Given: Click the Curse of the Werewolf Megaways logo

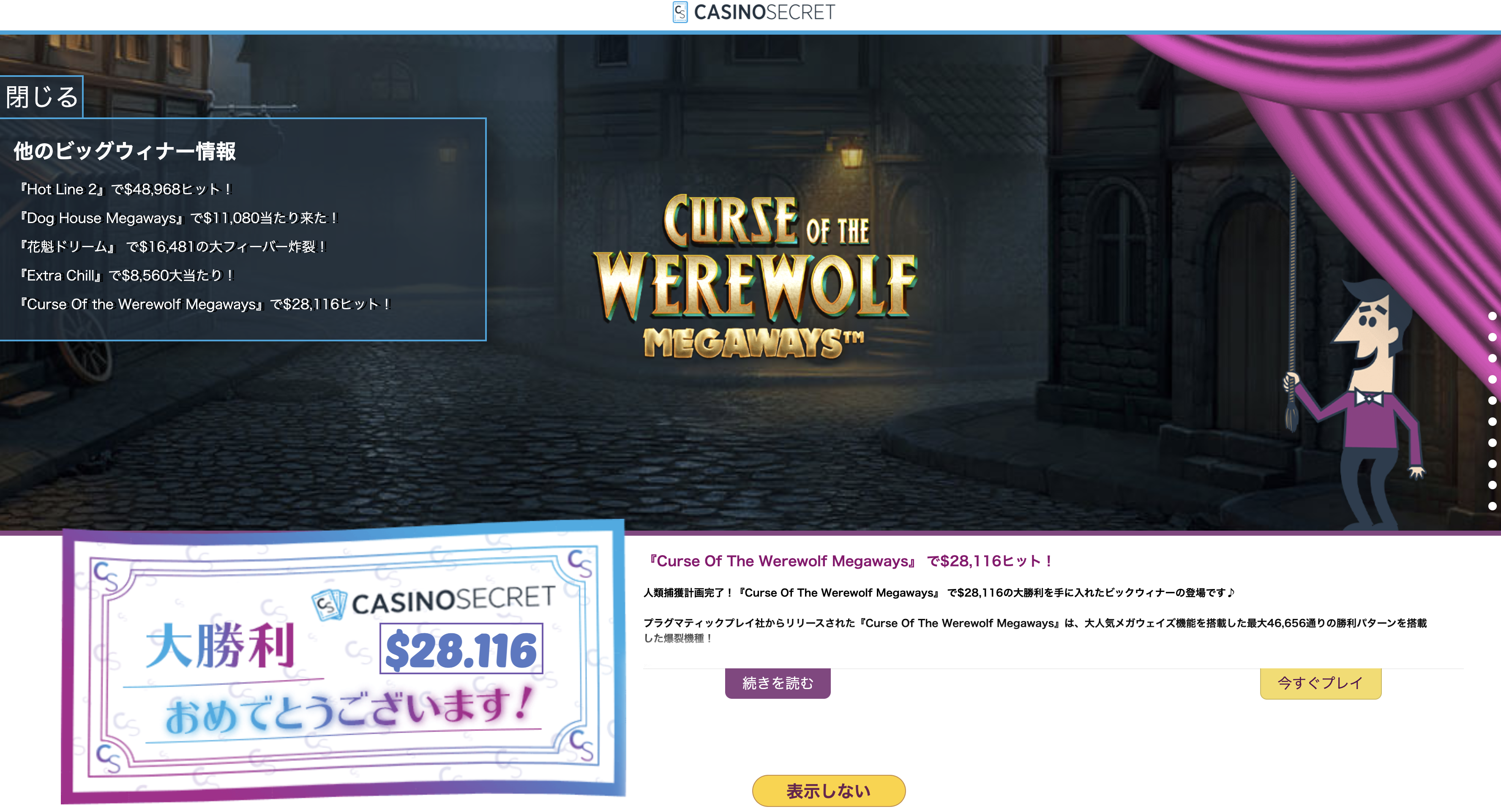Looking at the screenshot, I should 755,277.
